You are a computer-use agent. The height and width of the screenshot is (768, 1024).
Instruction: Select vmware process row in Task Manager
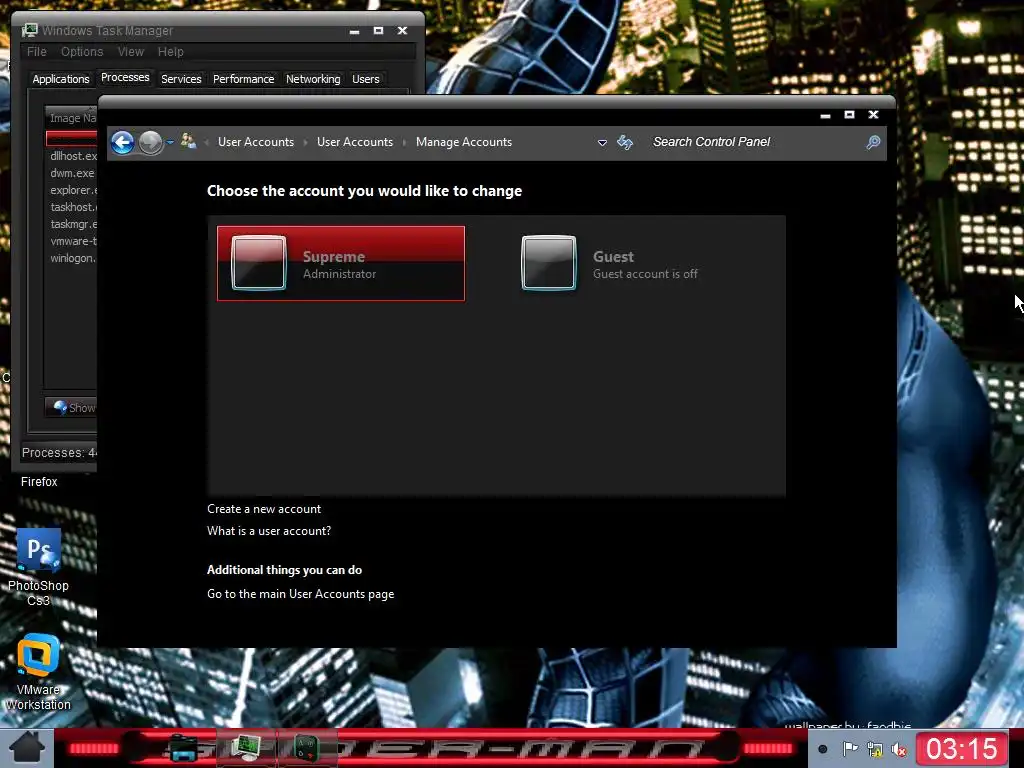coord(71,241)
